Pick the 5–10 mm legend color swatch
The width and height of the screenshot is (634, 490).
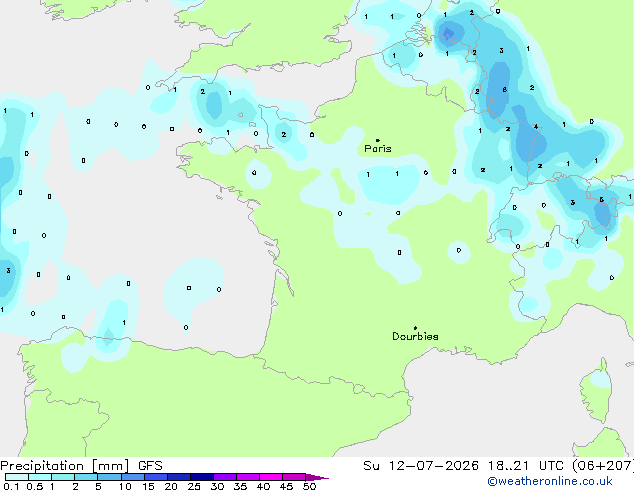[109, 477]
